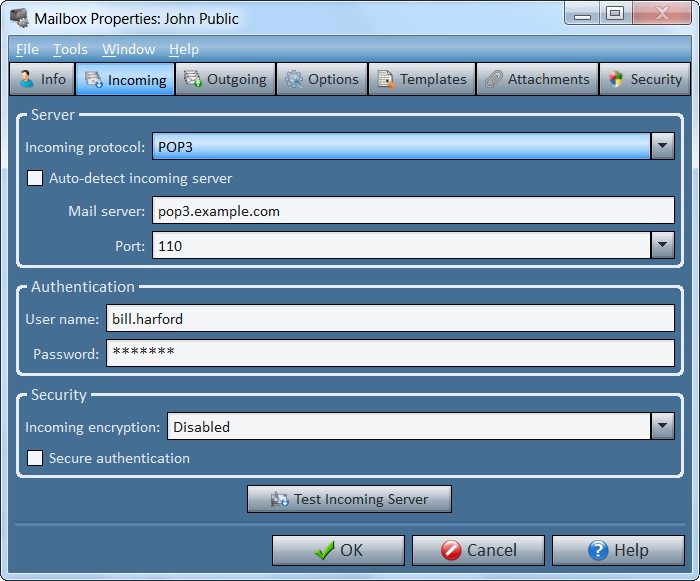Click the Outgoing tab envelope icon
The width and height of the screenshot is (700, 581).
[x=193, y=79]
